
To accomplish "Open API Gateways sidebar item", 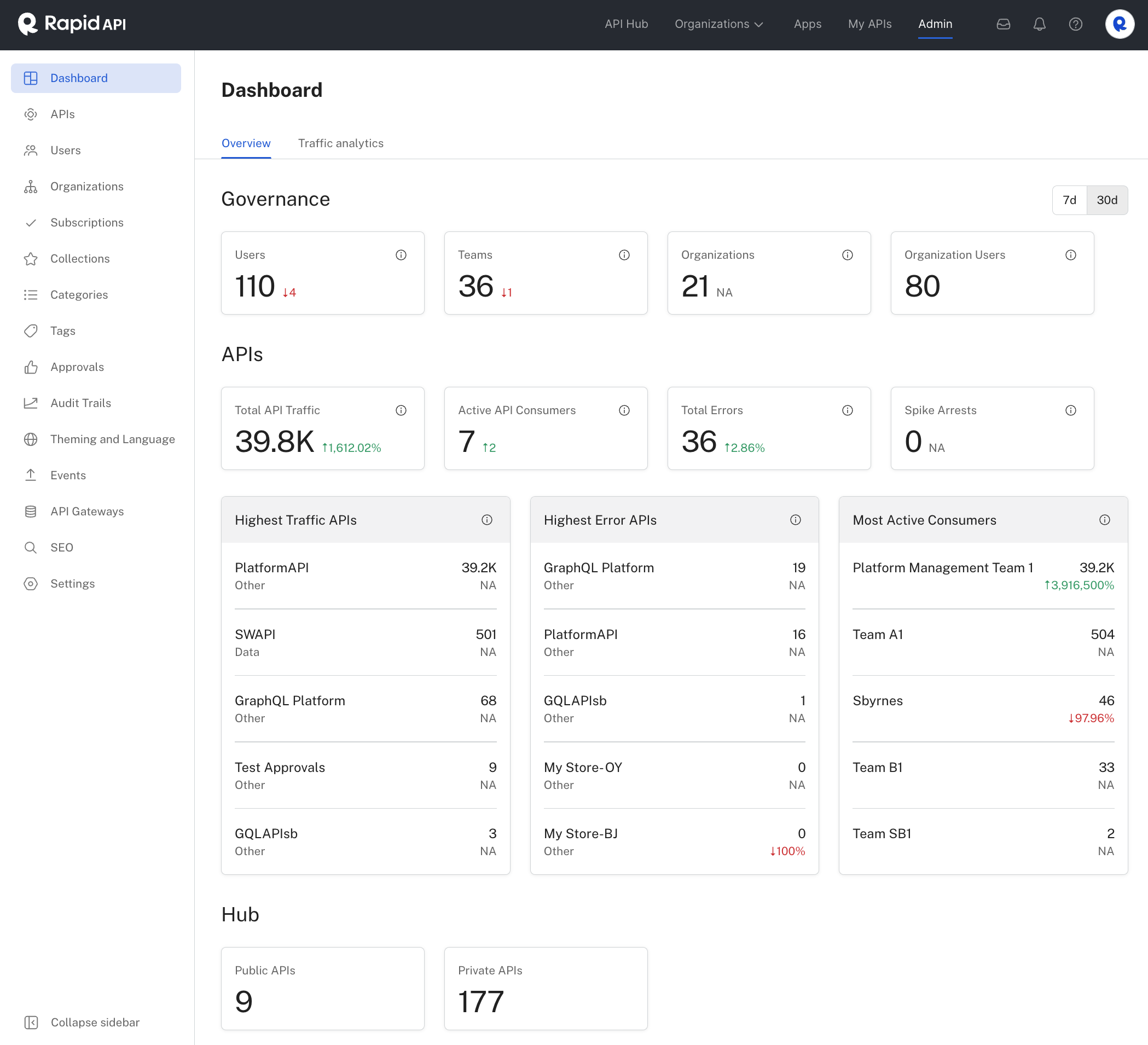I will coord(86,511).
